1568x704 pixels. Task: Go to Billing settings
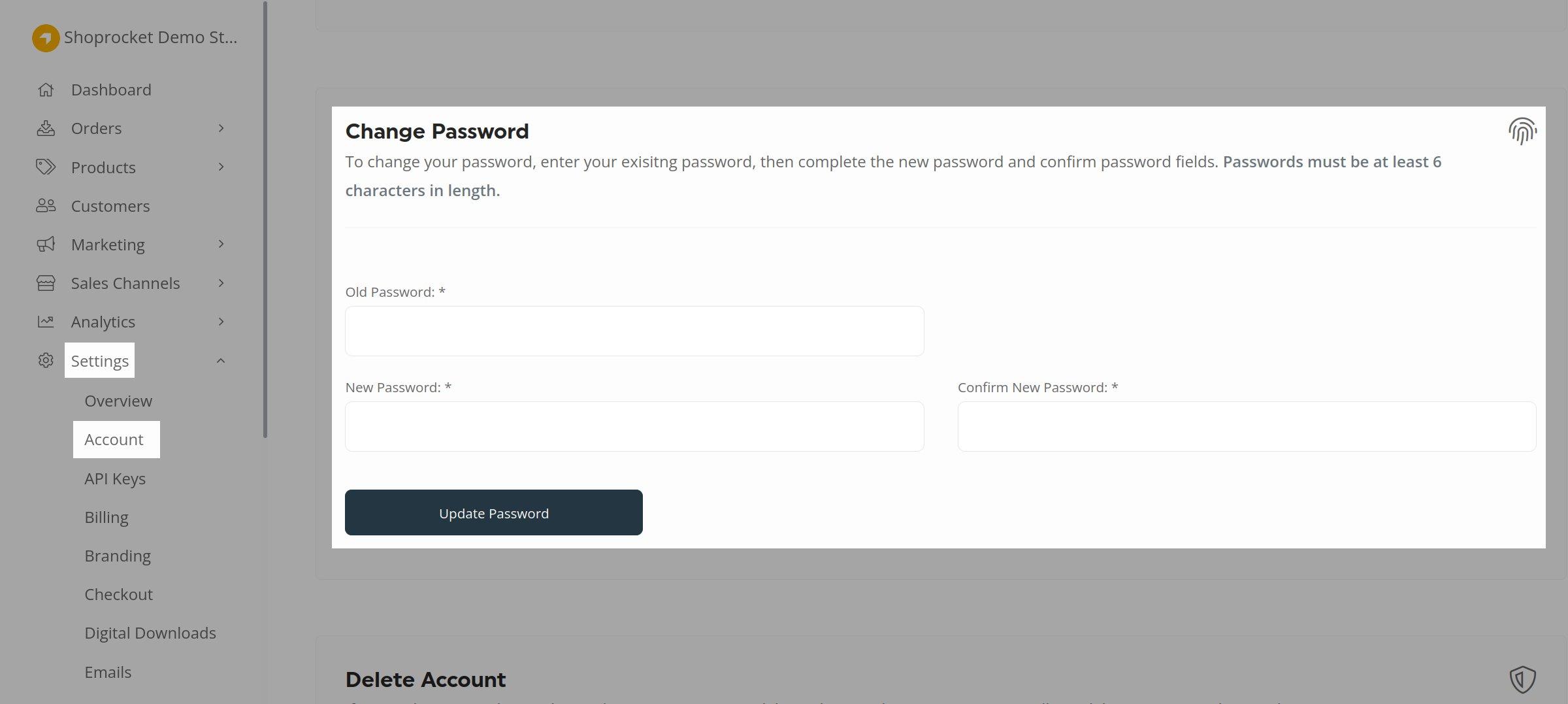[x=106, y=517]
